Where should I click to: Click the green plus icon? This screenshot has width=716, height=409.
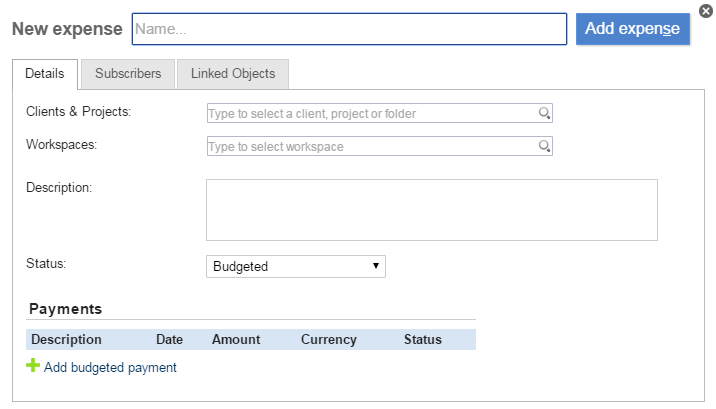tap(33, 367)
